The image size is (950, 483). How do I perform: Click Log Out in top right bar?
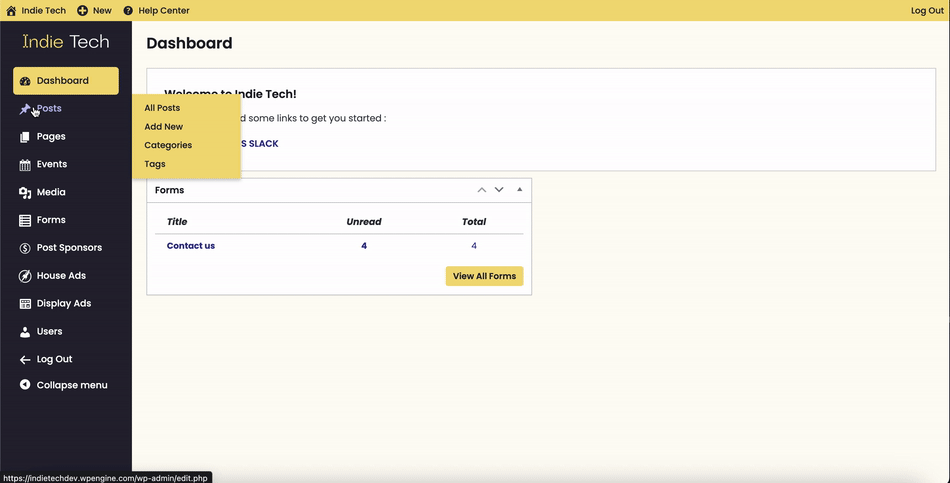point(926,11)
